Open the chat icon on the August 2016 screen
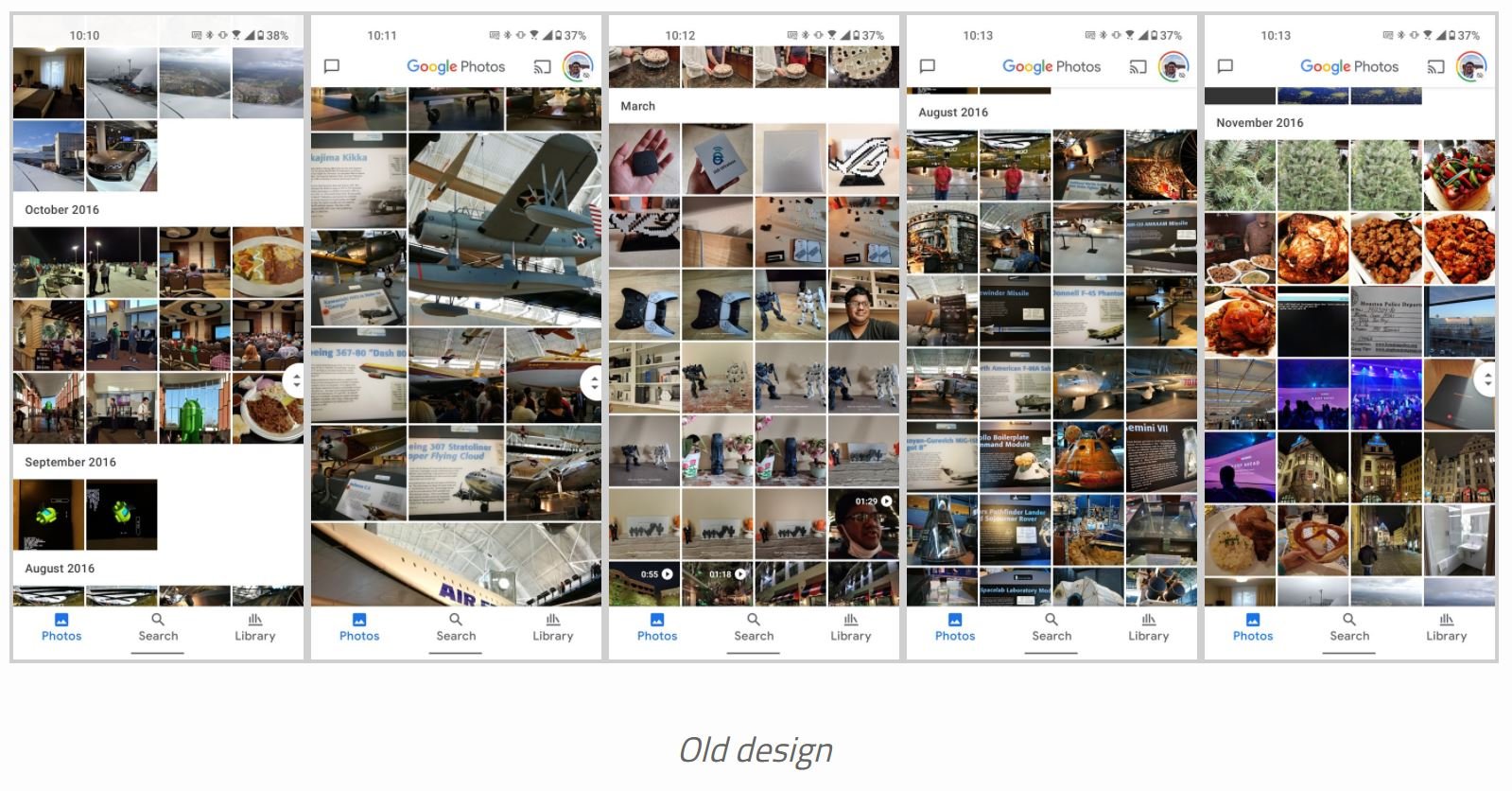1512x791 pixels. pos(928,66)
